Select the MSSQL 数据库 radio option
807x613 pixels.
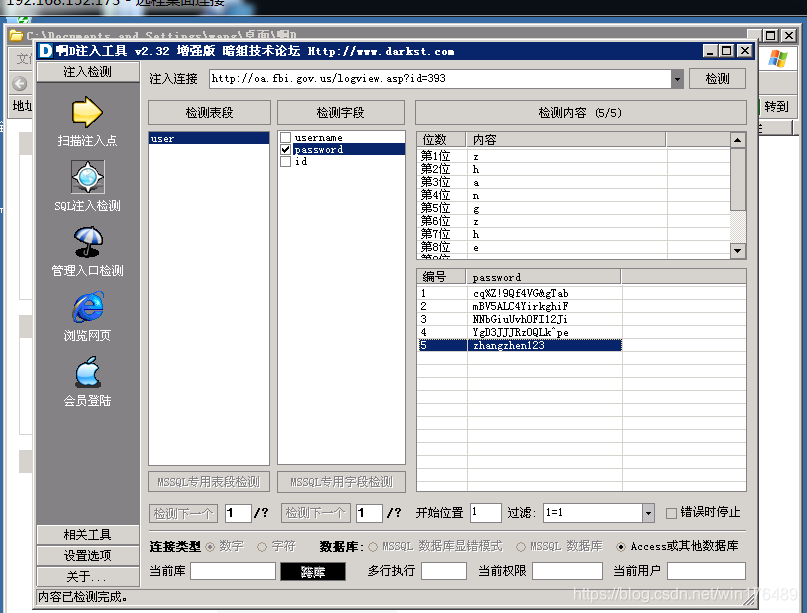pyautogui.click(x=521, y=547)
